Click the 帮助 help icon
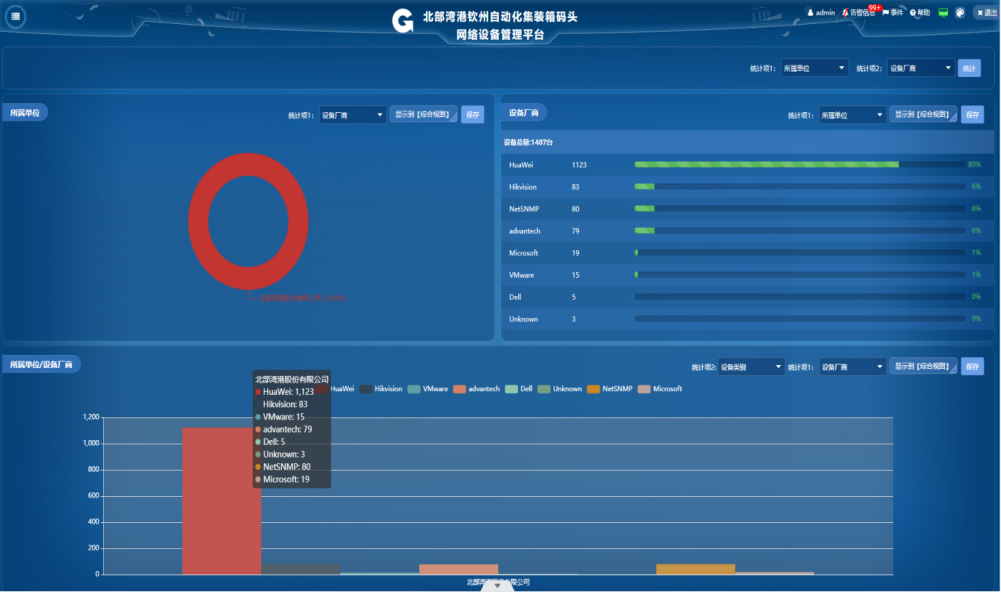Screen dimensions: 1001x592 [x=913, y=13]
